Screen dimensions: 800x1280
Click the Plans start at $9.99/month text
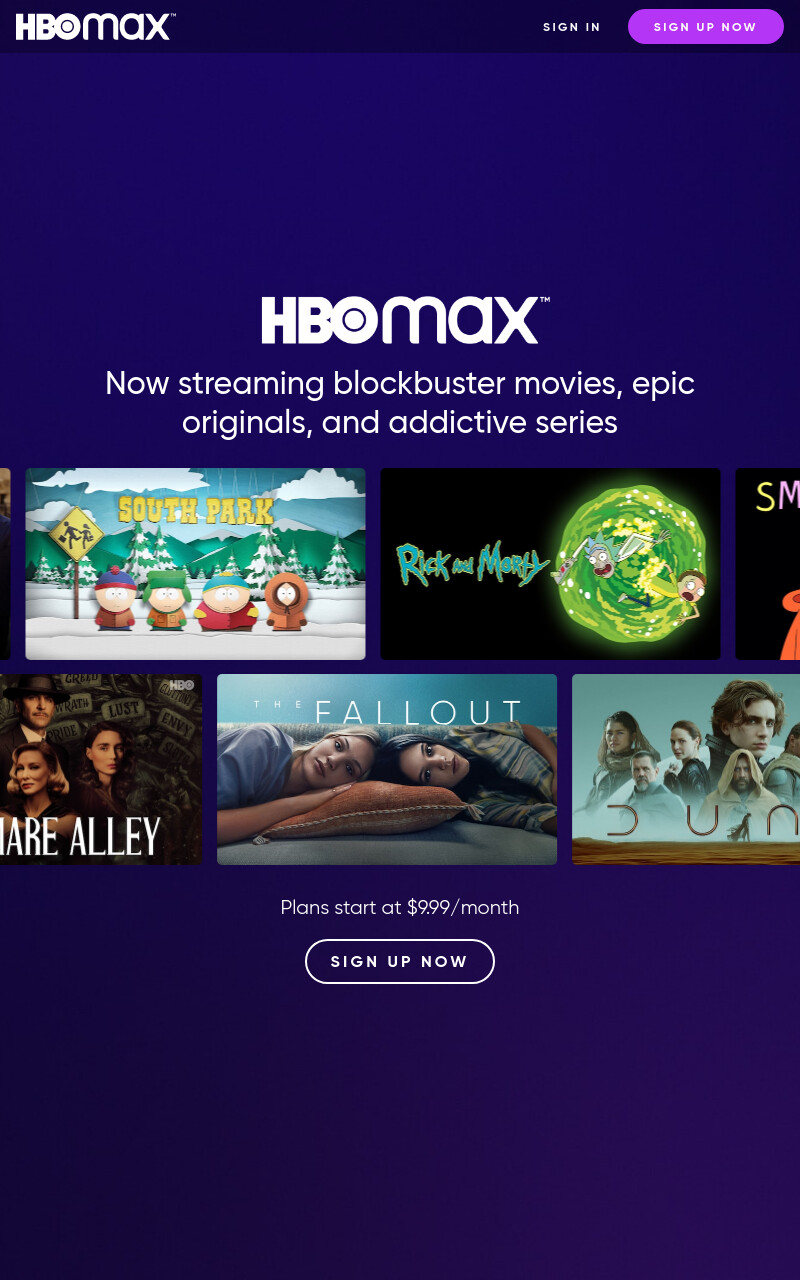400,907
